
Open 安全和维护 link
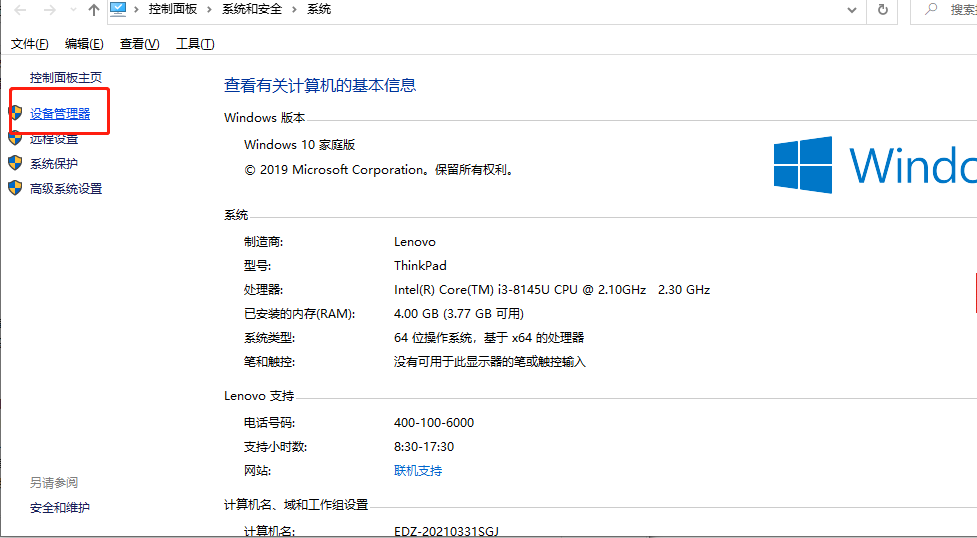[60, 507]
